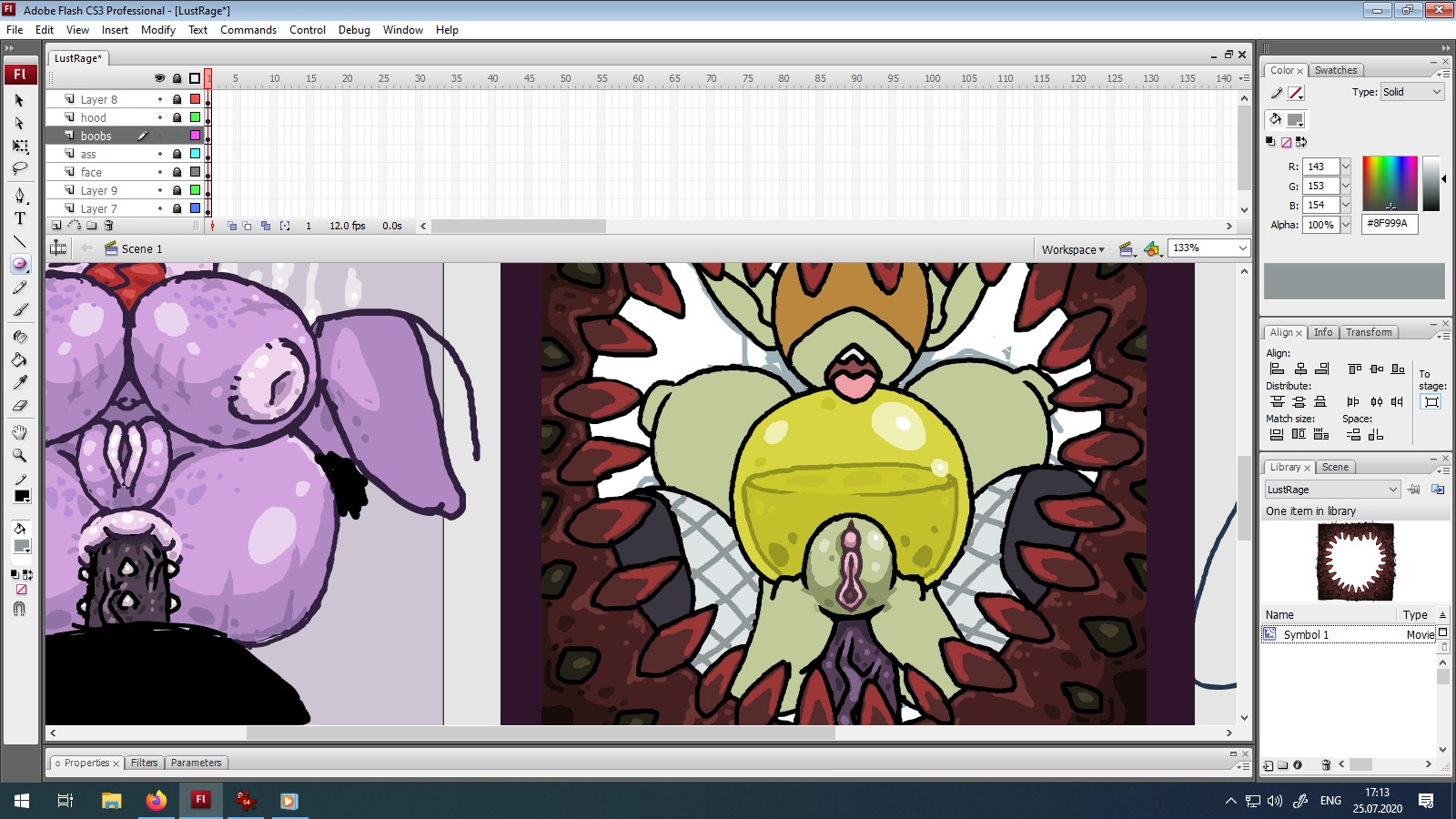Viewport: 1456px width, 819px height.
Task: Open the B value slider dropdown
Action: click(1346, 205)
